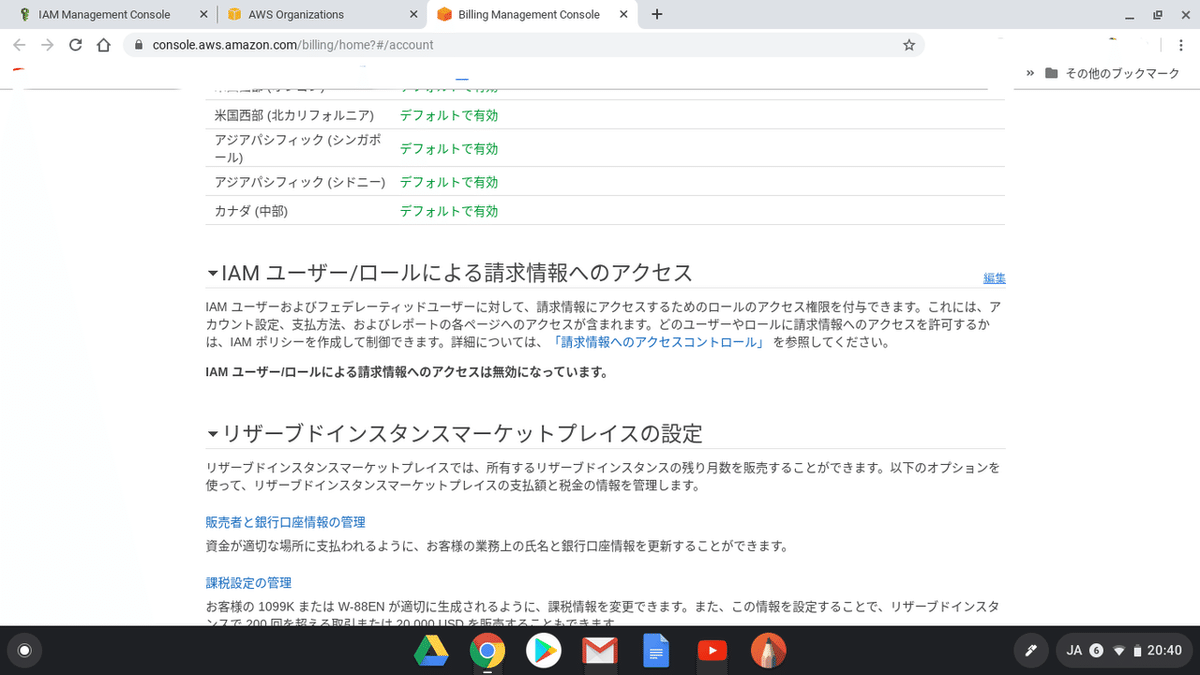1200x675 pixels.
Task: Reload the current page
Action: click(75, 45)
